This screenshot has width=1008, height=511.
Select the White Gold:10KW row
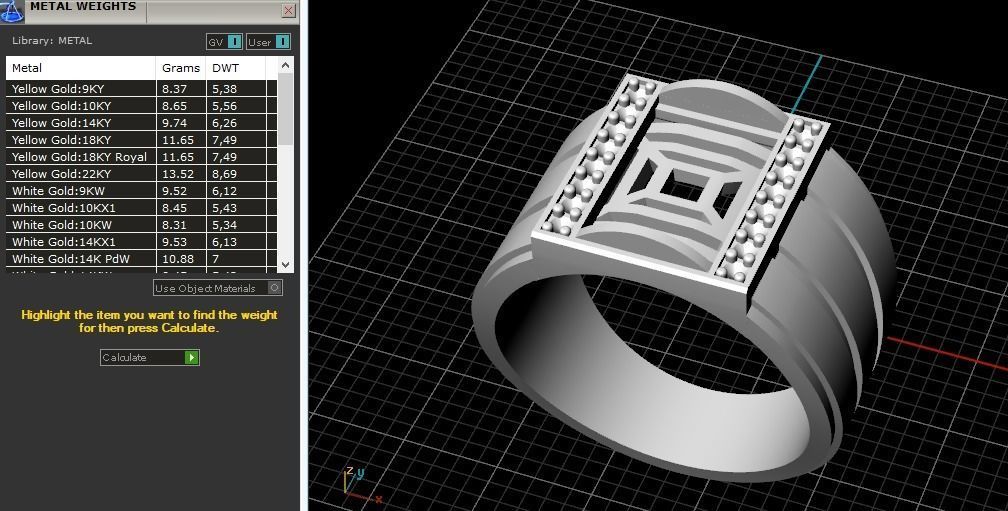tap(142, 225)
